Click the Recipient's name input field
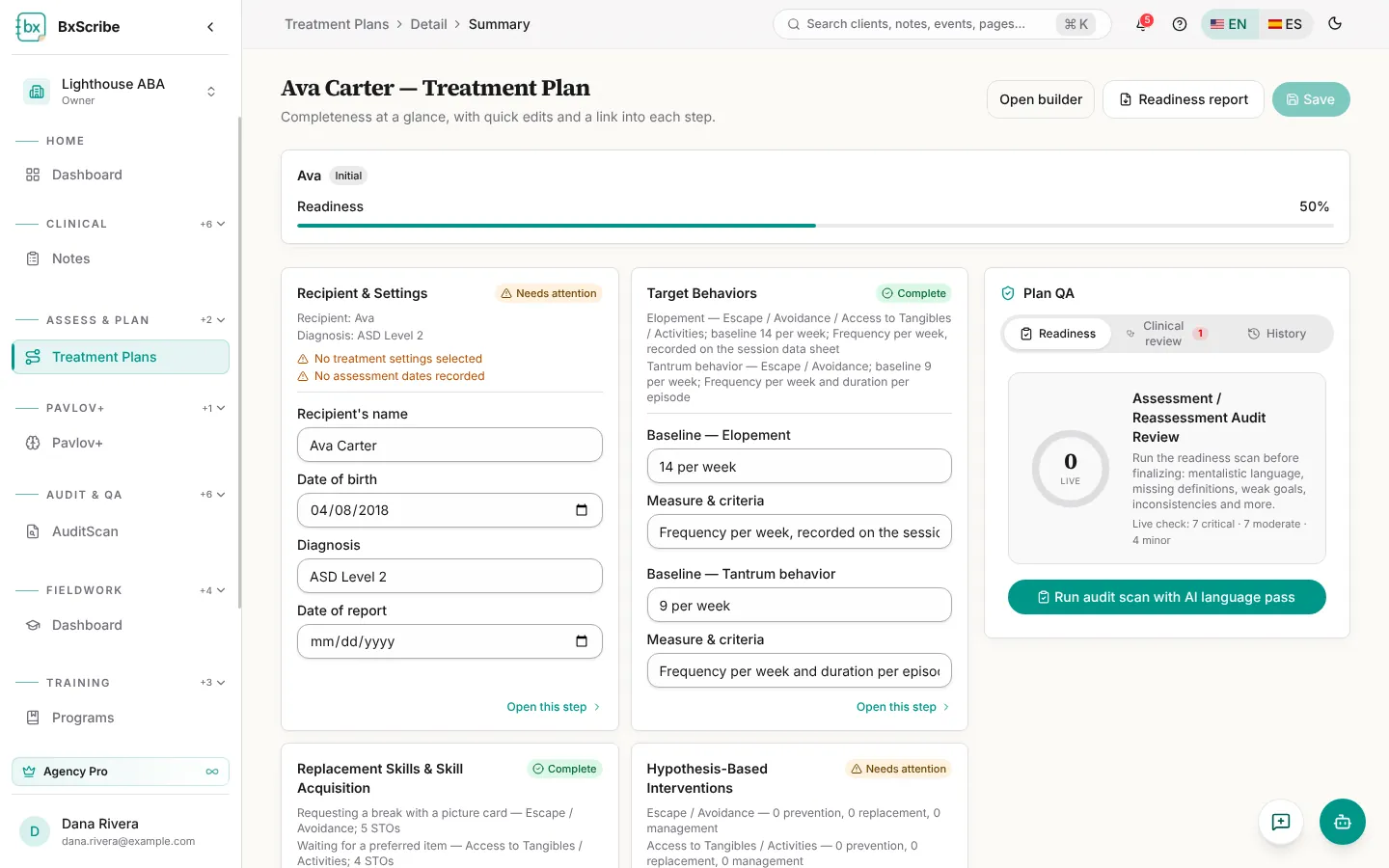This screenshot has height=868, width=1389. click(x=449, y=446)
